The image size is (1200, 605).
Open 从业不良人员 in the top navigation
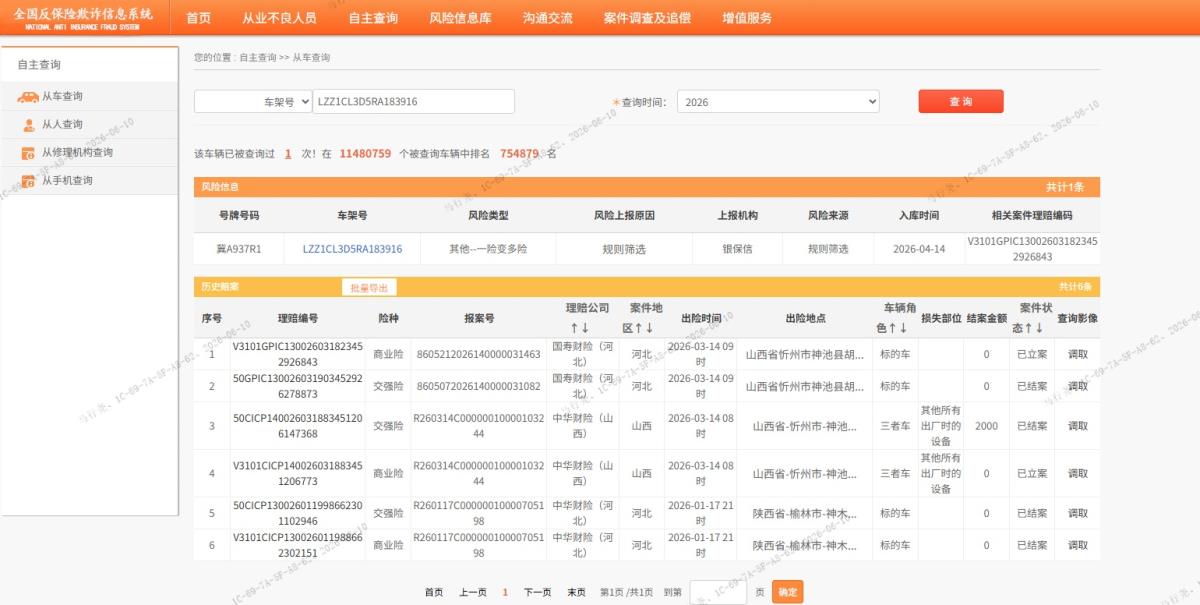coord(280,18)
